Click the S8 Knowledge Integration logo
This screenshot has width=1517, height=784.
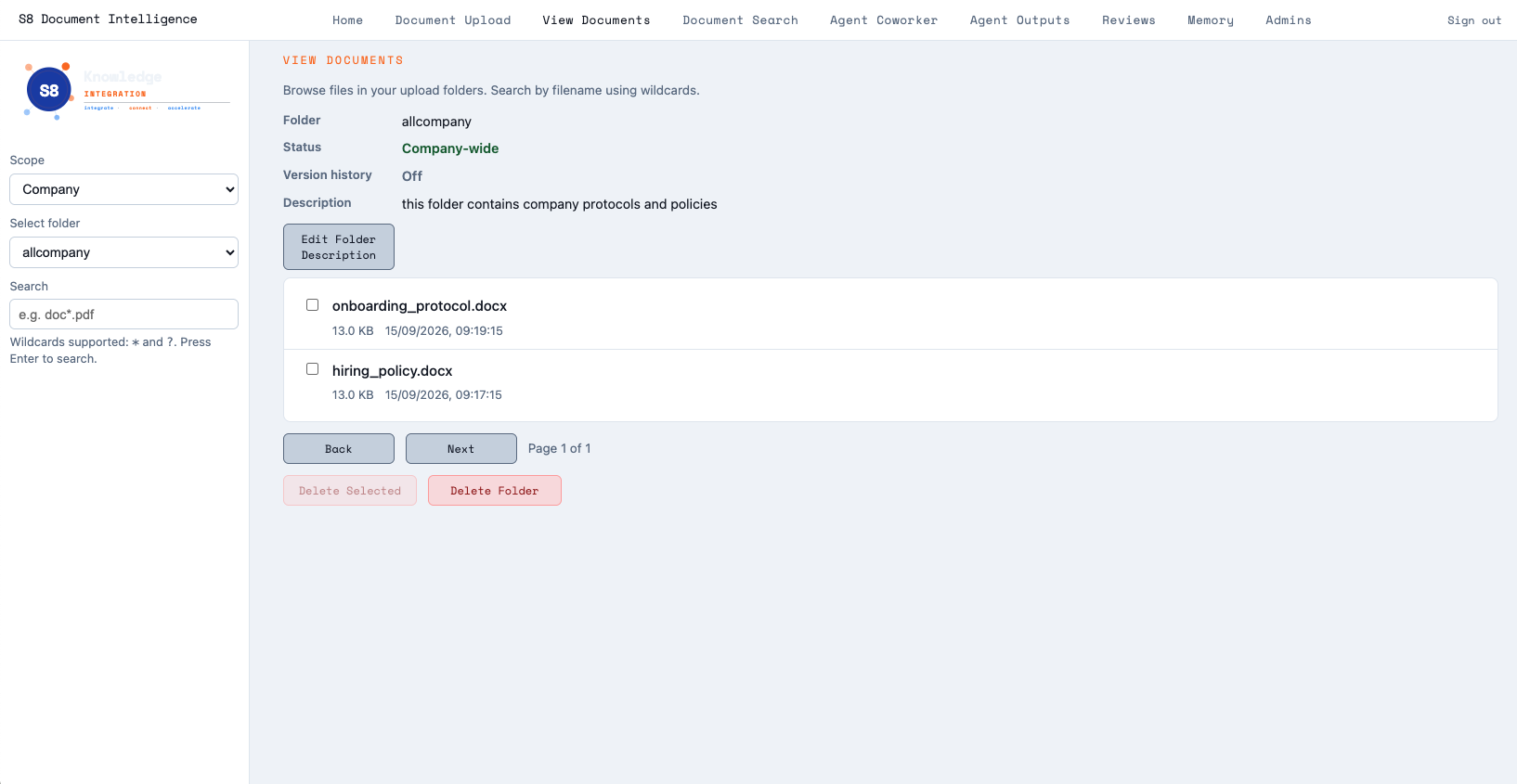(x=125, y=91)
